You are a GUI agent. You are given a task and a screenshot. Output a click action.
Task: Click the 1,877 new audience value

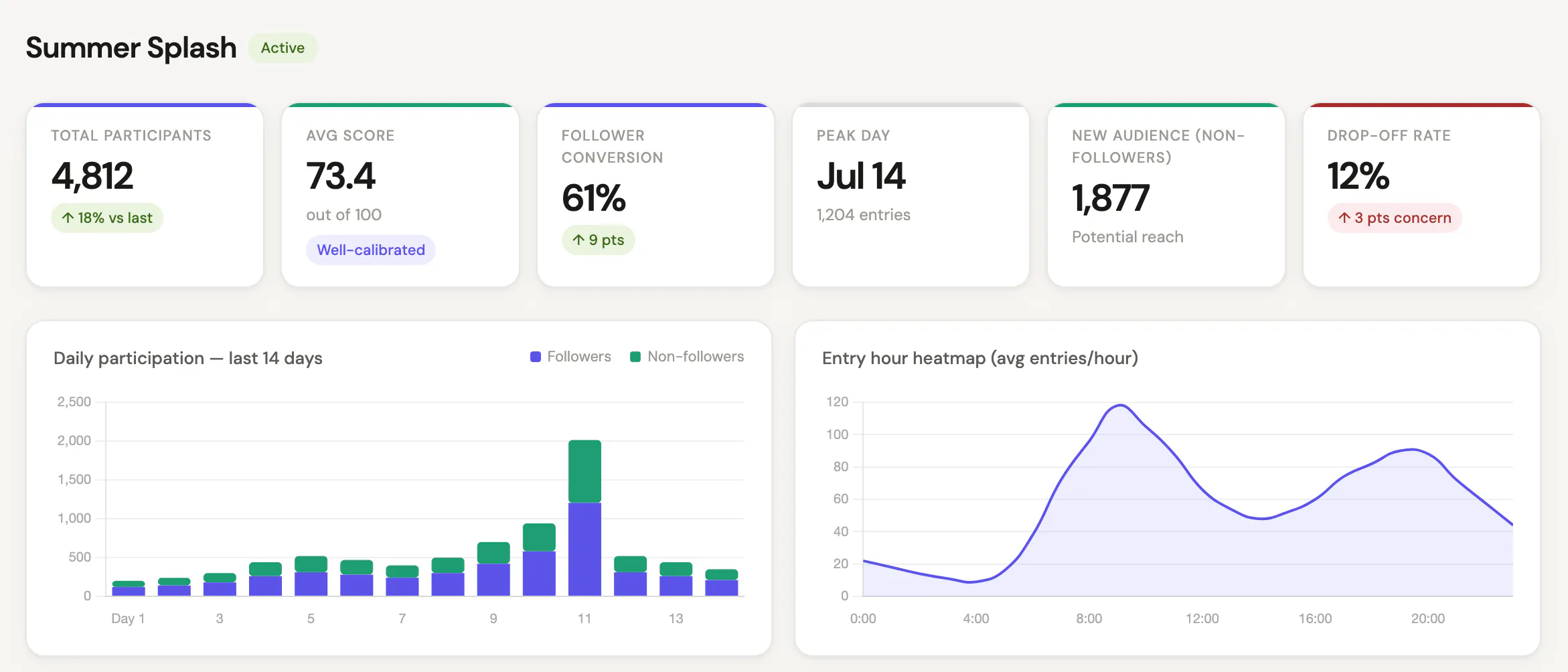tap(1111, 198)
